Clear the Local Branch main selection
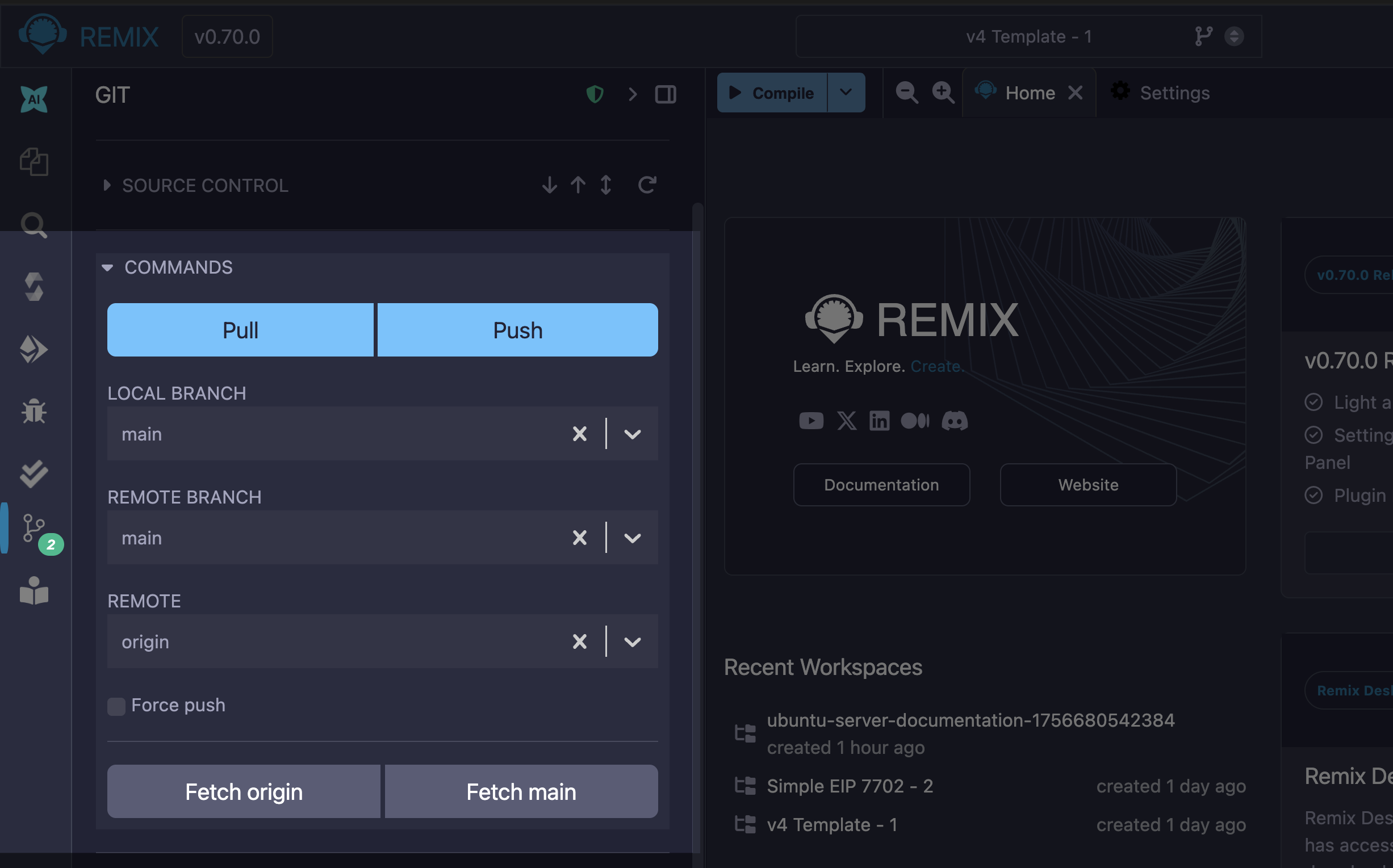 click(x=579, y=434)
